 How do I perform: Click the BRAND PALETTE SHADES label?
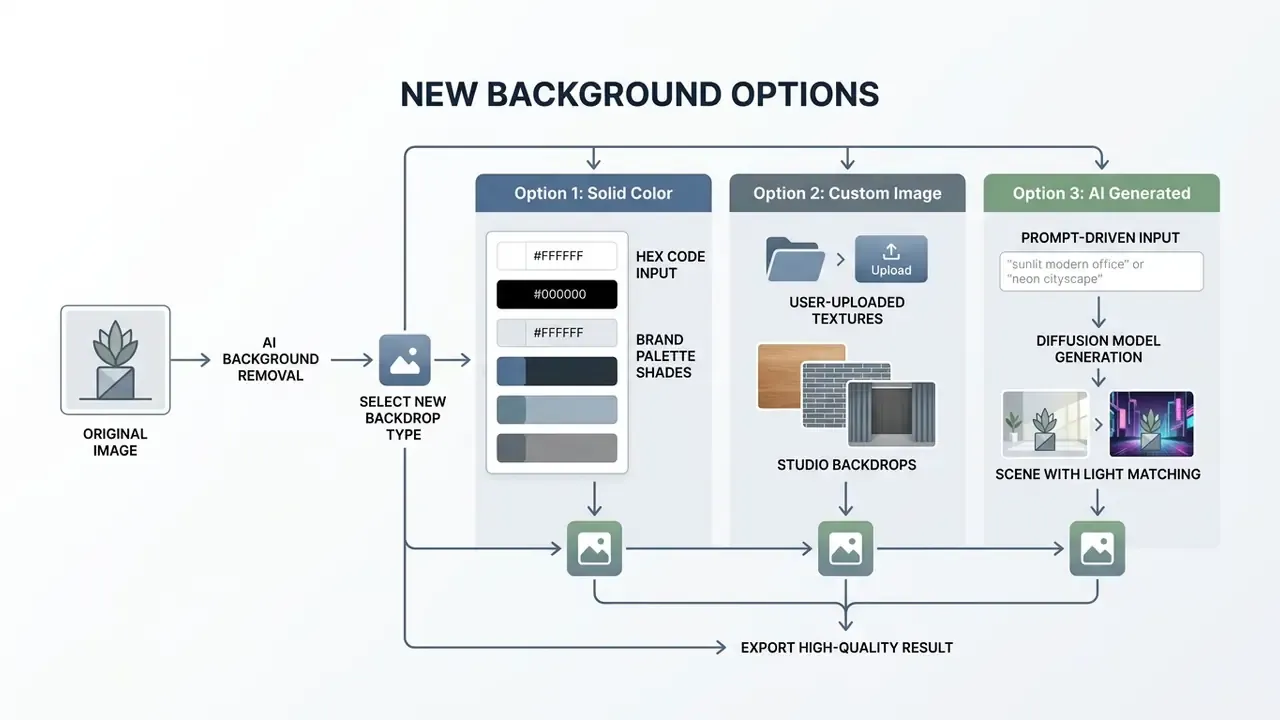[x=665, y=356]
